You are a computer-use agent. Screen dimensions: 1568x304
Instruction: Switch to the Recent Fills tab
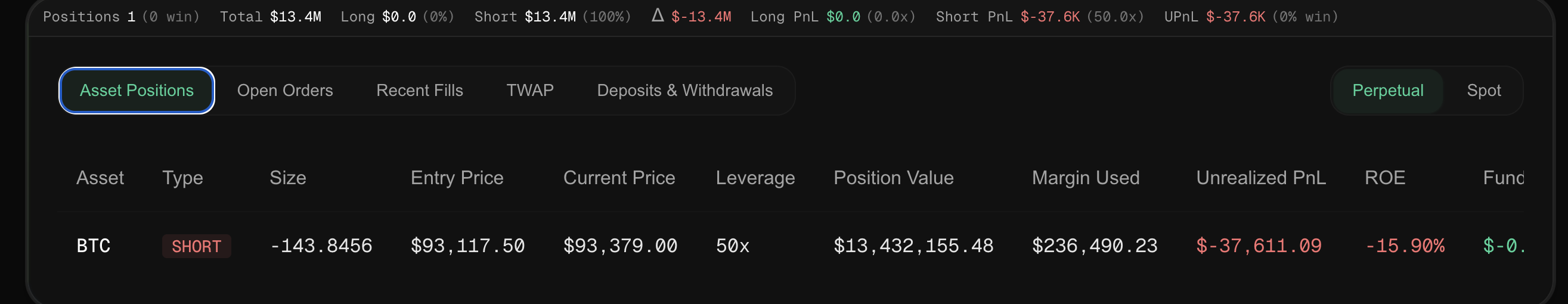pyautogui.click(x=419, y=91)
